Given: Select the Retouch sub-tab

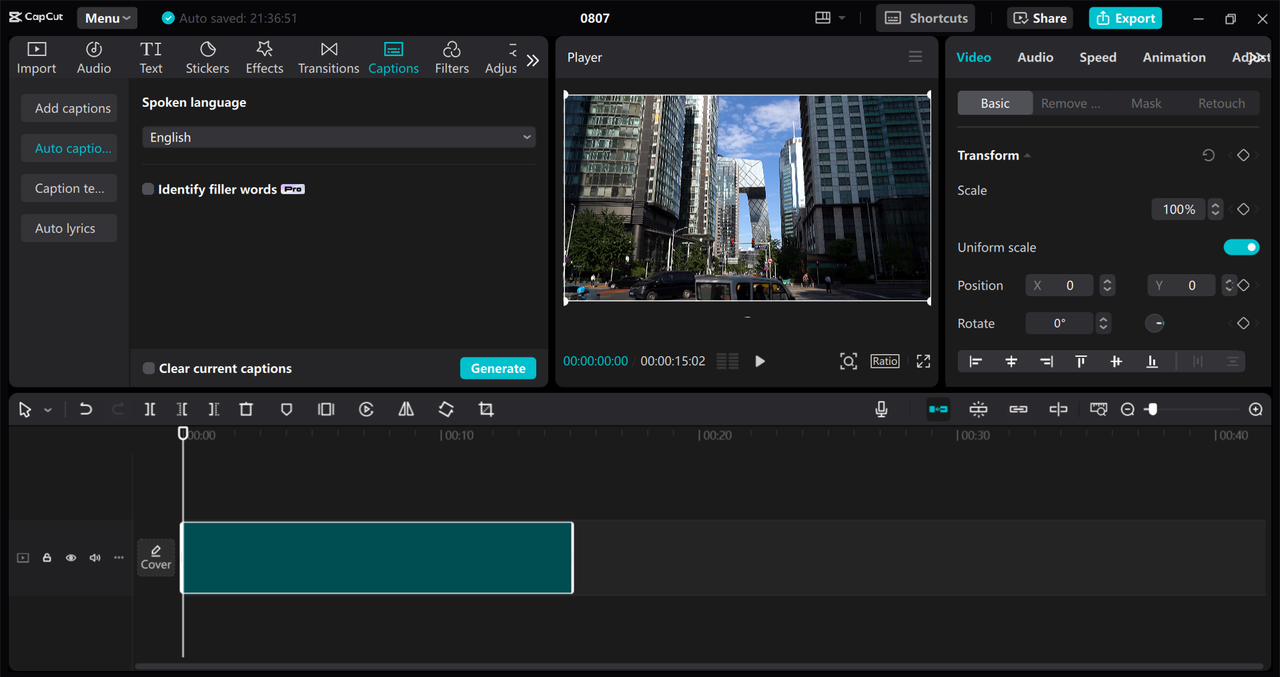Looking at the screenshot, I should pos(1222,103).
